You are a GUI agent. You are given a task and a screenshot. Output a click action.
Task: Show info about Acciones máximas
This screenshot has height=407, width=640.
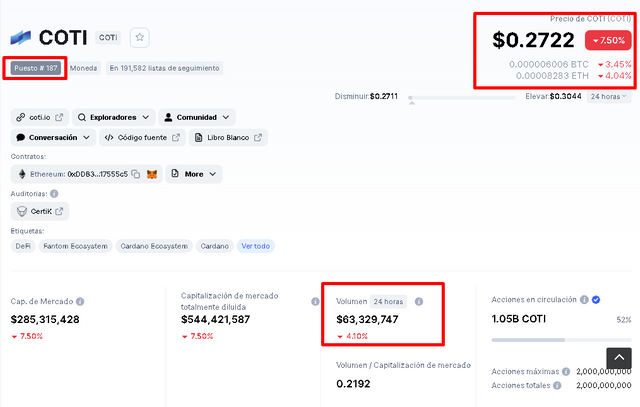click(566, 371)
